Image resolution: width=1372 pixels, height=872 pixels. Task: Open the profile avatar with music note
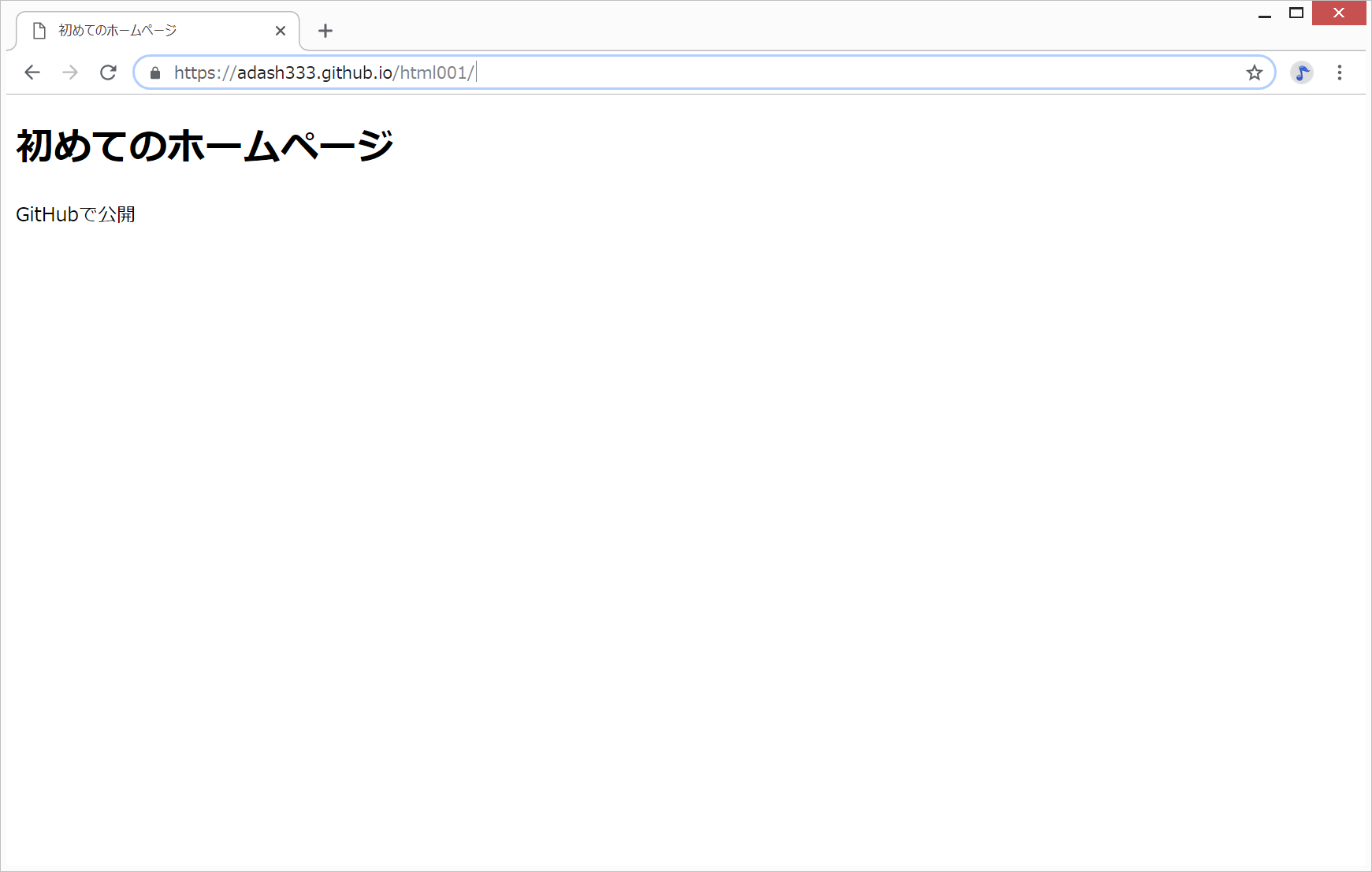coord(1301,72)
